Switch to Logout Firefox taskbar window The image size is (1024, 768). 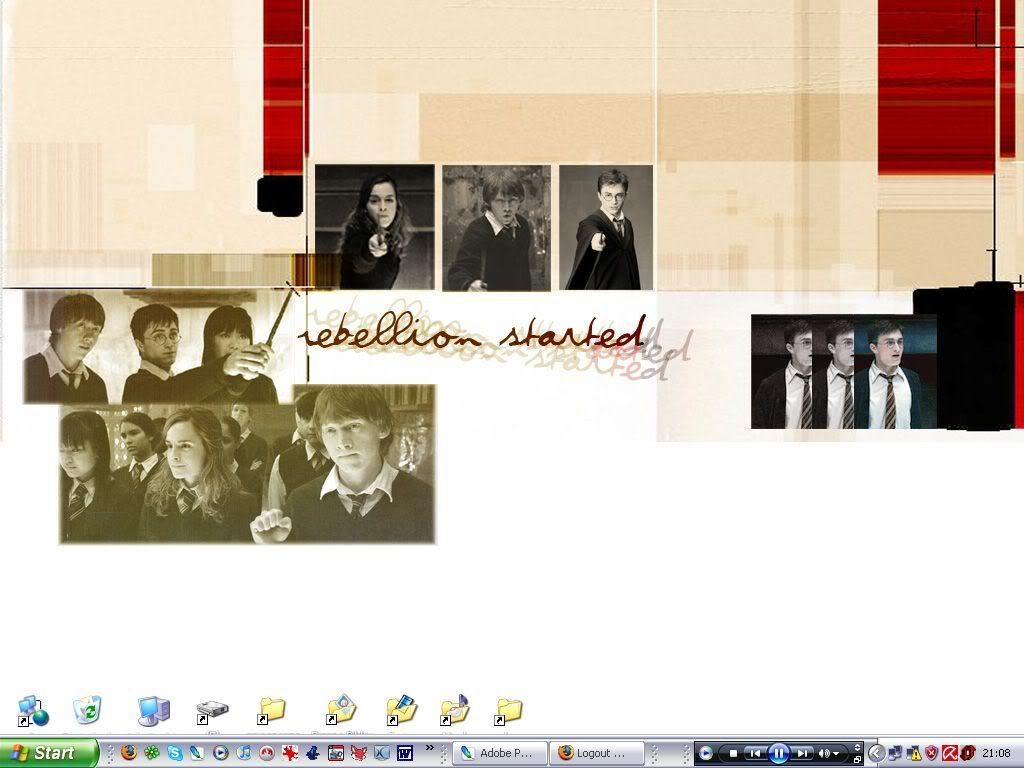(597, 753)
